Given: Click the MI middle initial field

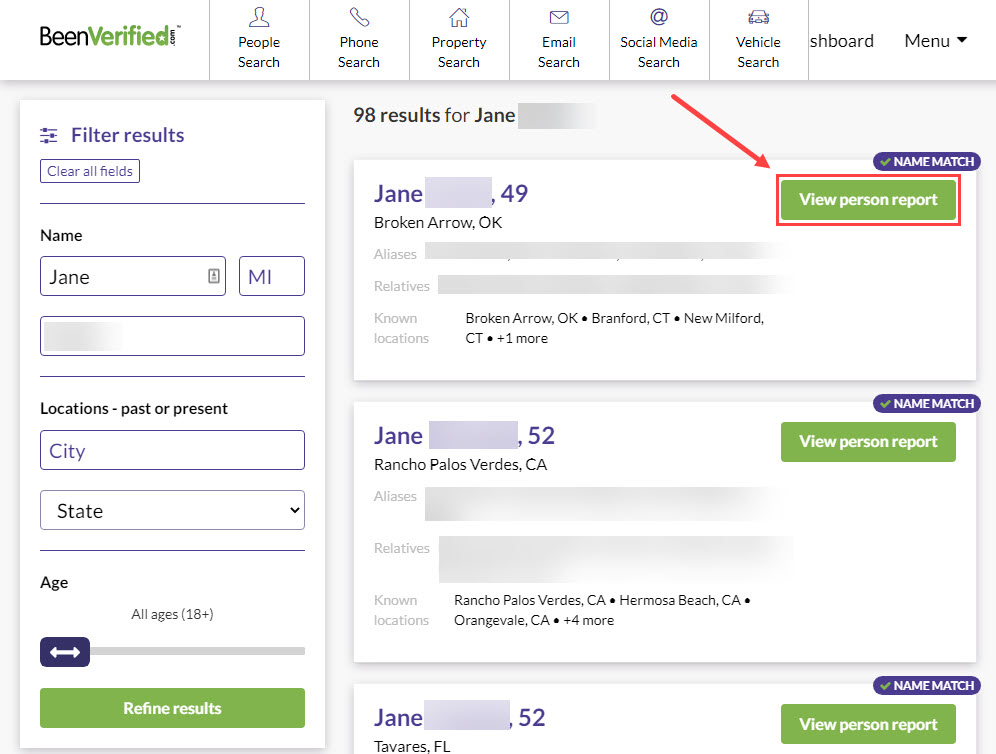Looking at the screenshot, I should (x=272, y=277).
